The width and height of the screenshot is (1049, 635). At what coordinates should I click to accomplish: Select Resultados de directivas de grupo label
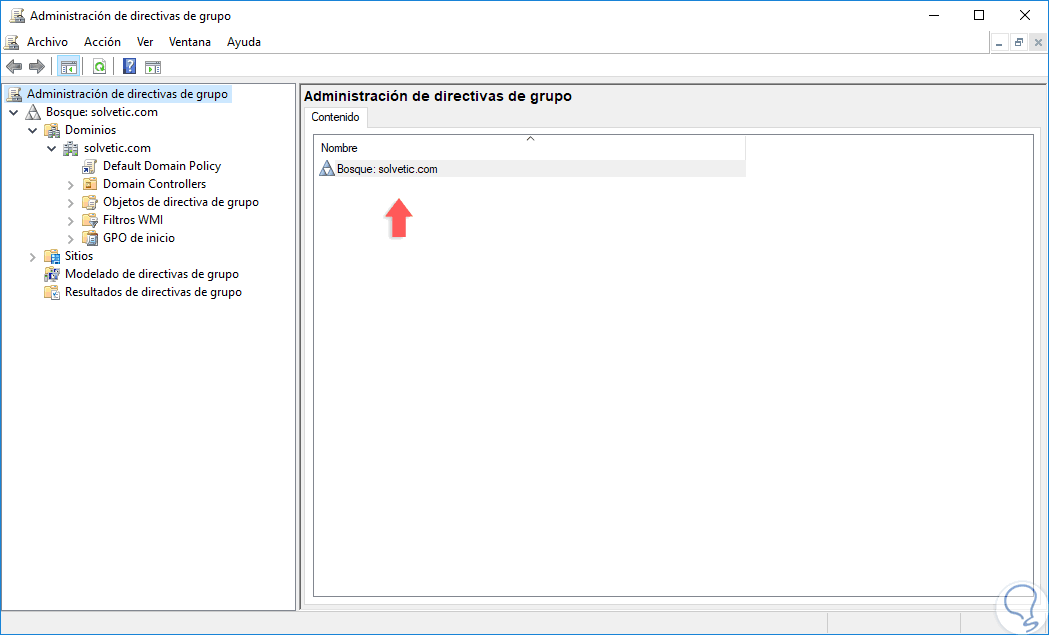[x=153, y=292]
